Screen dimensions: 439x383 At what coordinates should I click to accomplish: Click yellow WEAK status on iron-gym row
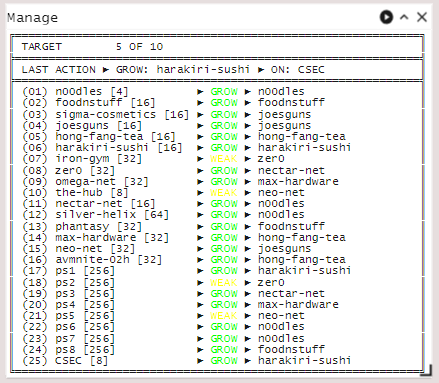pos(224,159)
